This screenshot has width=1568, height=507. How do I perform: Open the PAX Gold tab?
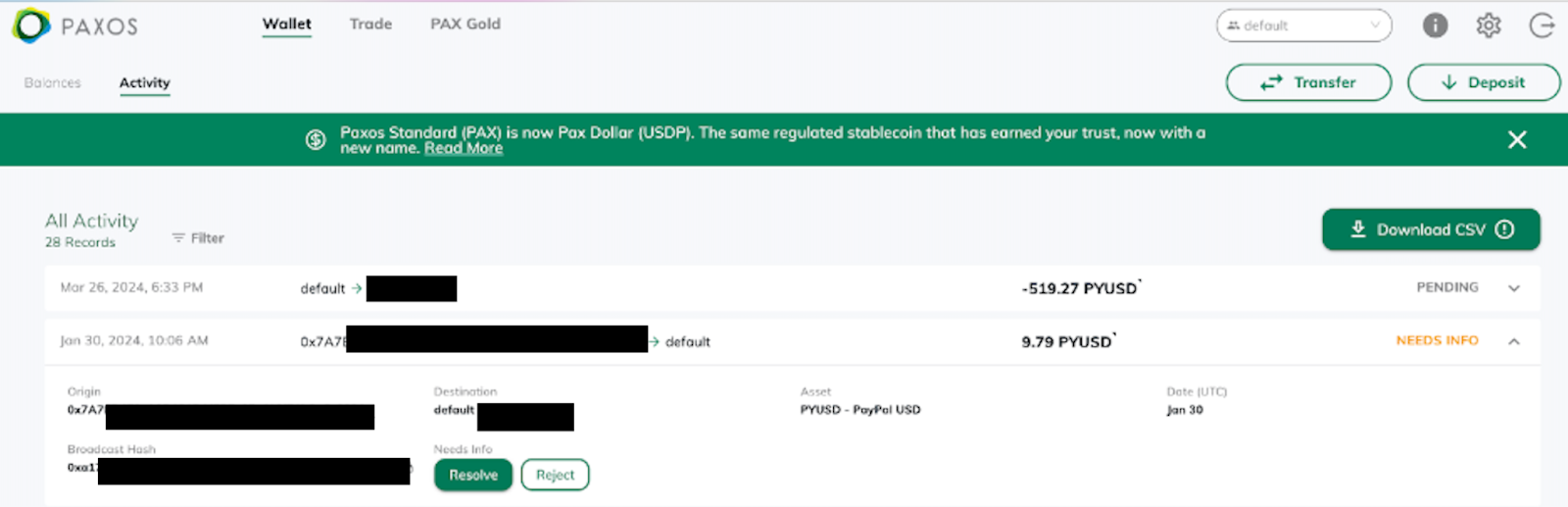click(465, 24)
